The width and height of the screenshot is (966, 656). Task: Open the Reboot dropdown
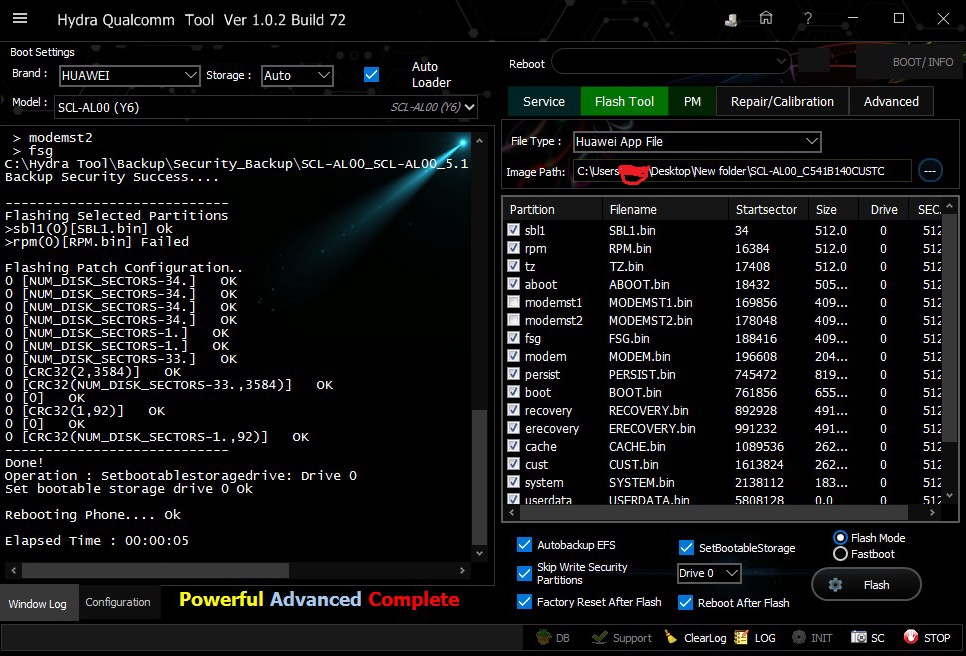(671, 62)
